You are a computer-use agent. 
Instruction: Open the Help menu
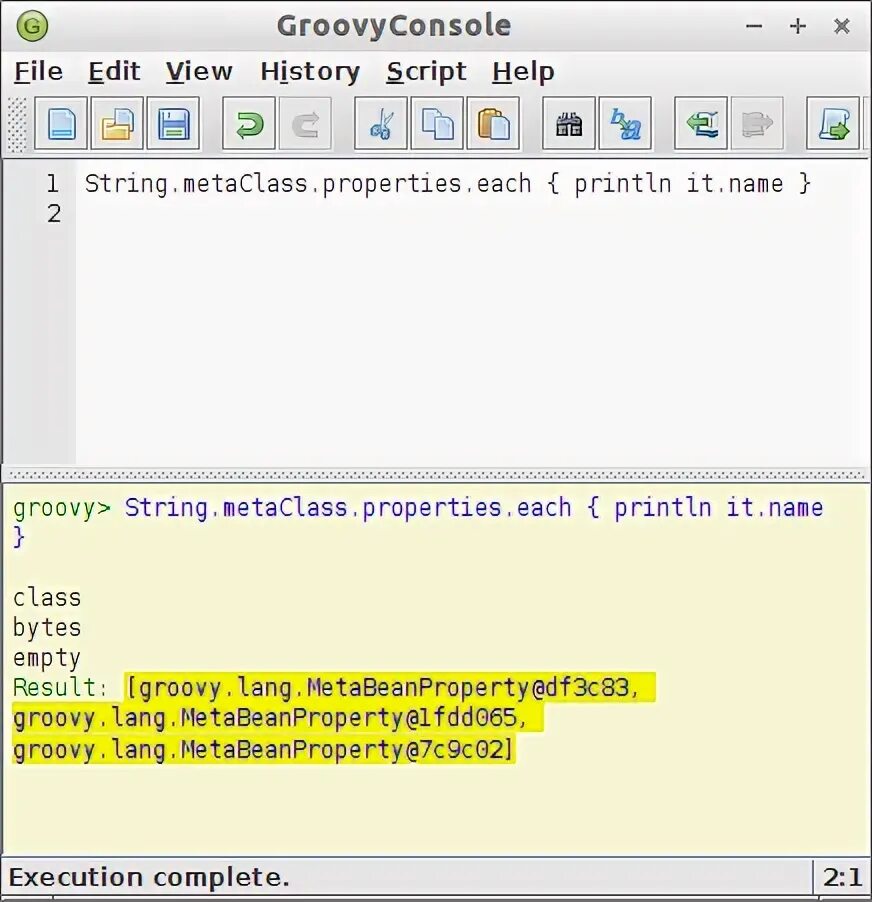523,72
